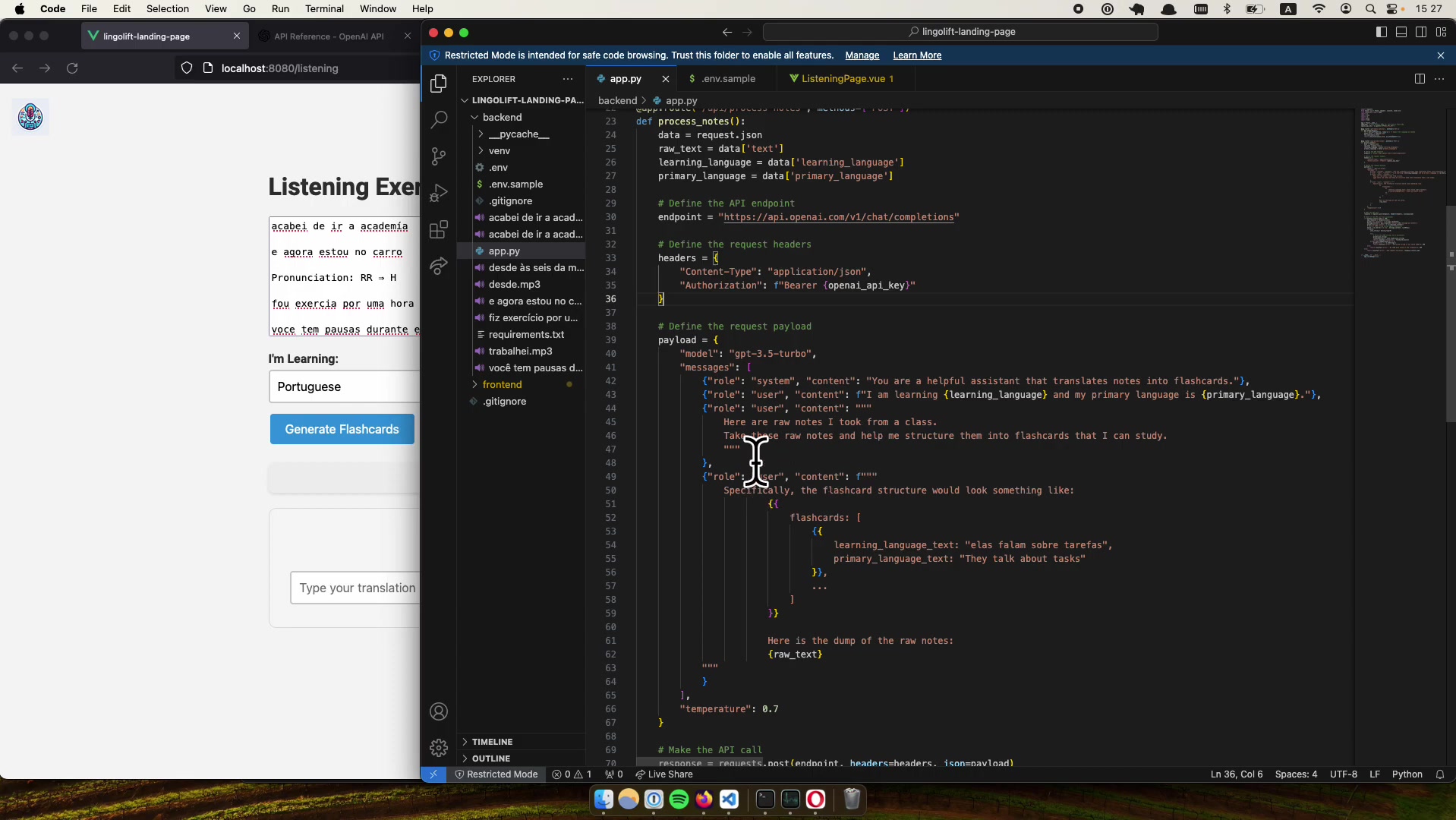Toggle the panel visibility
1456x820 pixels.
tap(1401, 32)
